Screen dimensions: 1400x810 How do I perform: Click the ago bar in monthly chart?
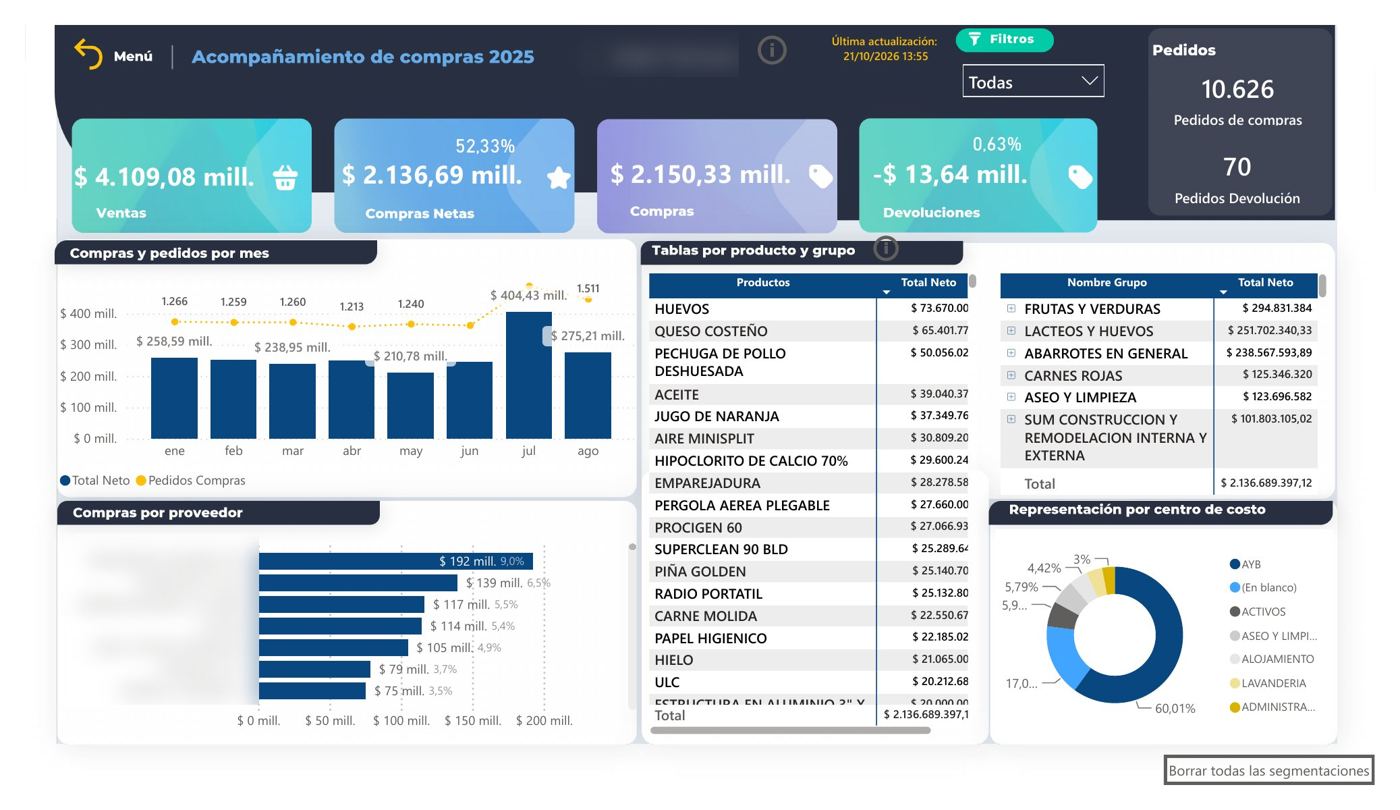pos(588,395)
